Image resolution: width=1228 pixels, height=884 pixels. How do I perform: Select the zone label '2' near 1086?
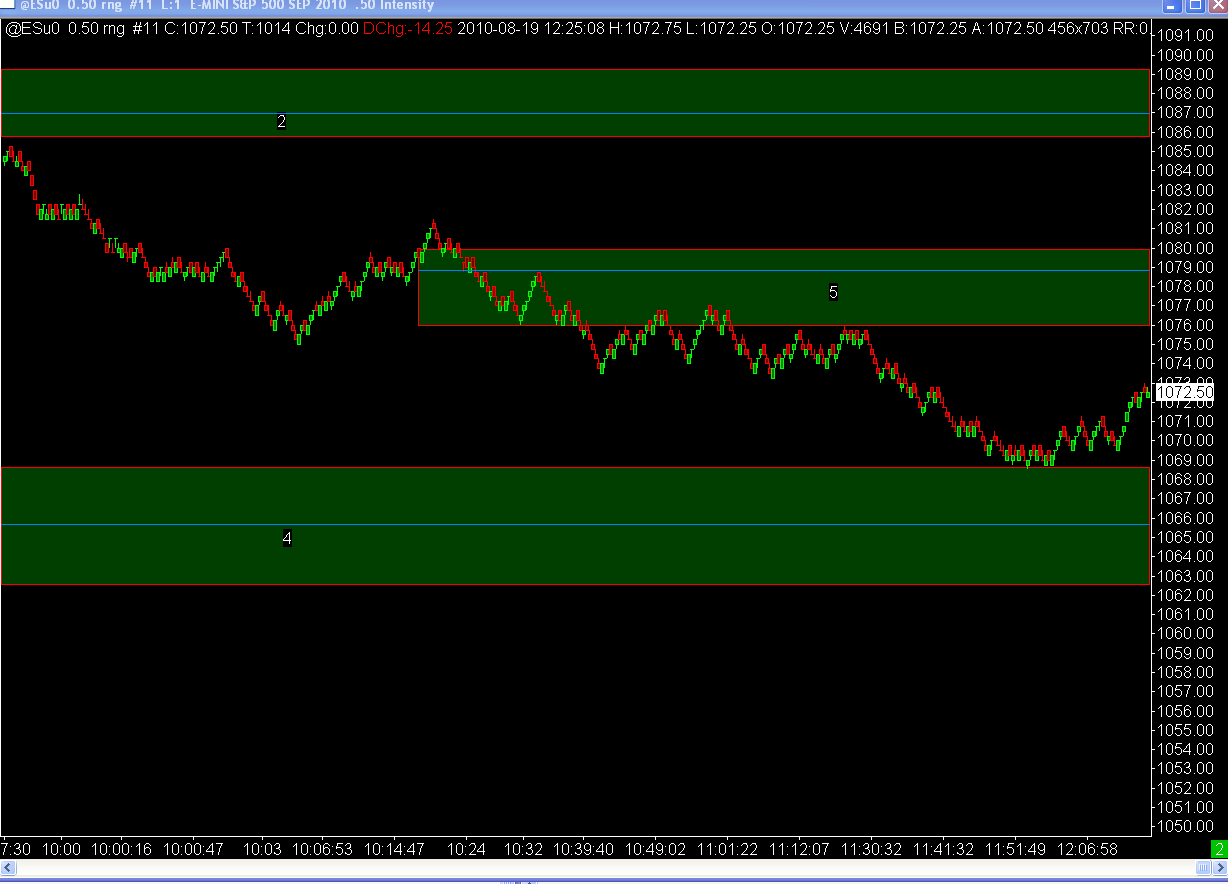pos(282,122)
